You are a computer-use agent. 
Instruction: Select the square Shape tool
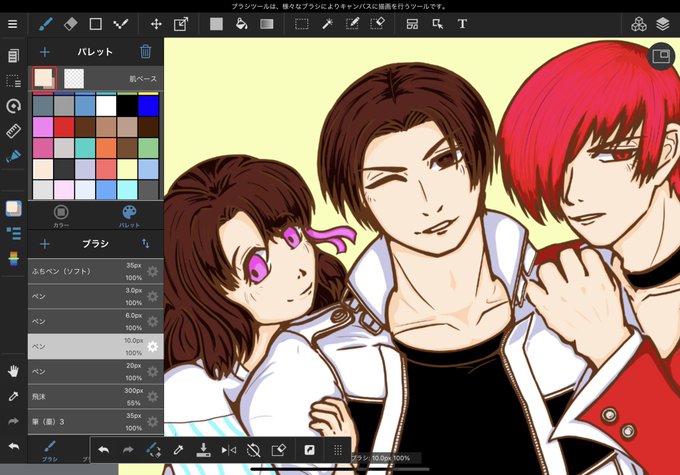(95, 24)
